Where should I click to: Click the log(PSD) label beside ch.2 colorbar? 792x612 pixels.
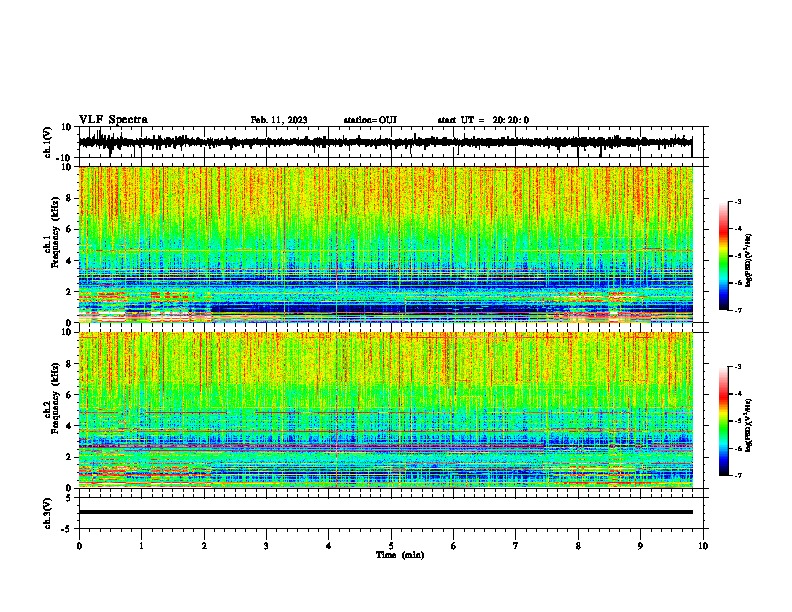[749, 425]
